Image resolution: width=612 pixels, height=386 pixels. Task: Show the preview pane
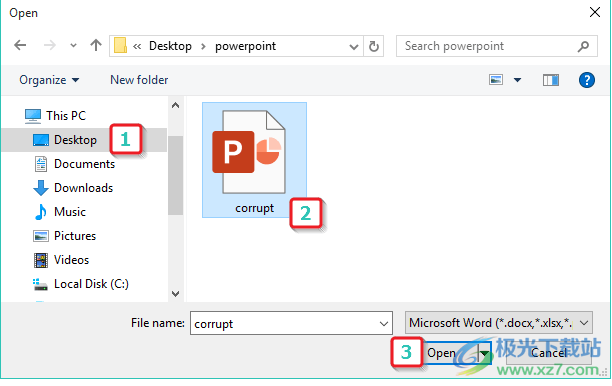click(551, 80)
